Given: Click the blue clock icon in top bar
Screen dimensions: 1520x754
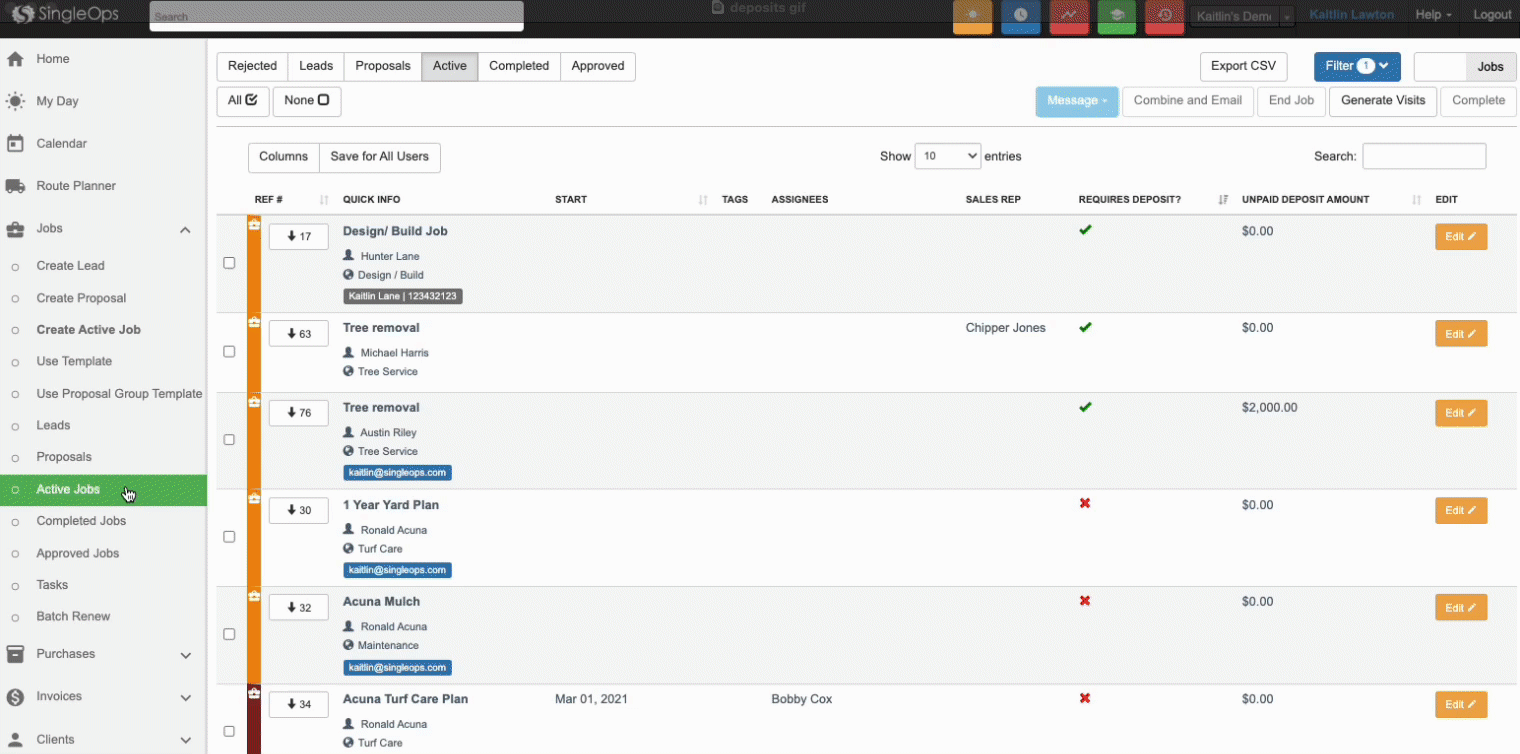Looking at the screenshot, I should (1020, 16).
